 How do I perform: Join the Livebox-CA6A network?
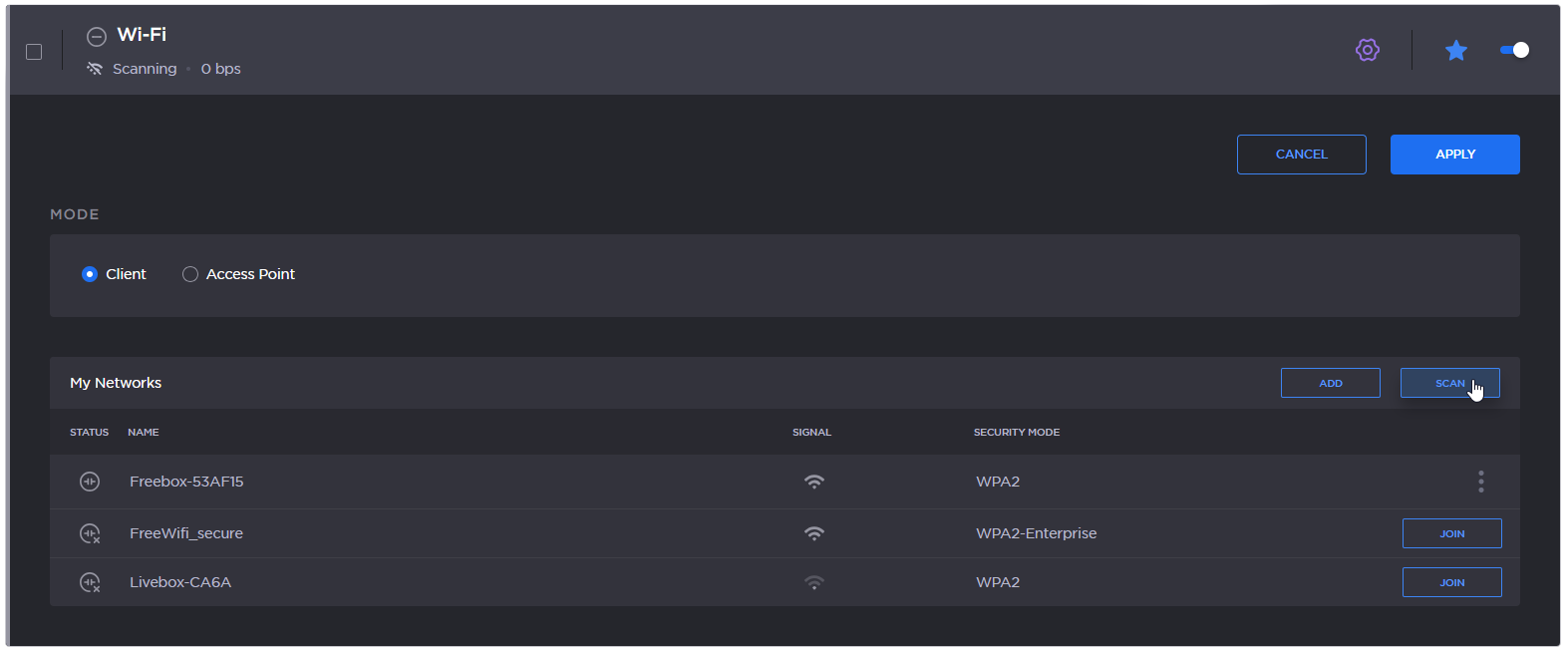pos(1451,582)
